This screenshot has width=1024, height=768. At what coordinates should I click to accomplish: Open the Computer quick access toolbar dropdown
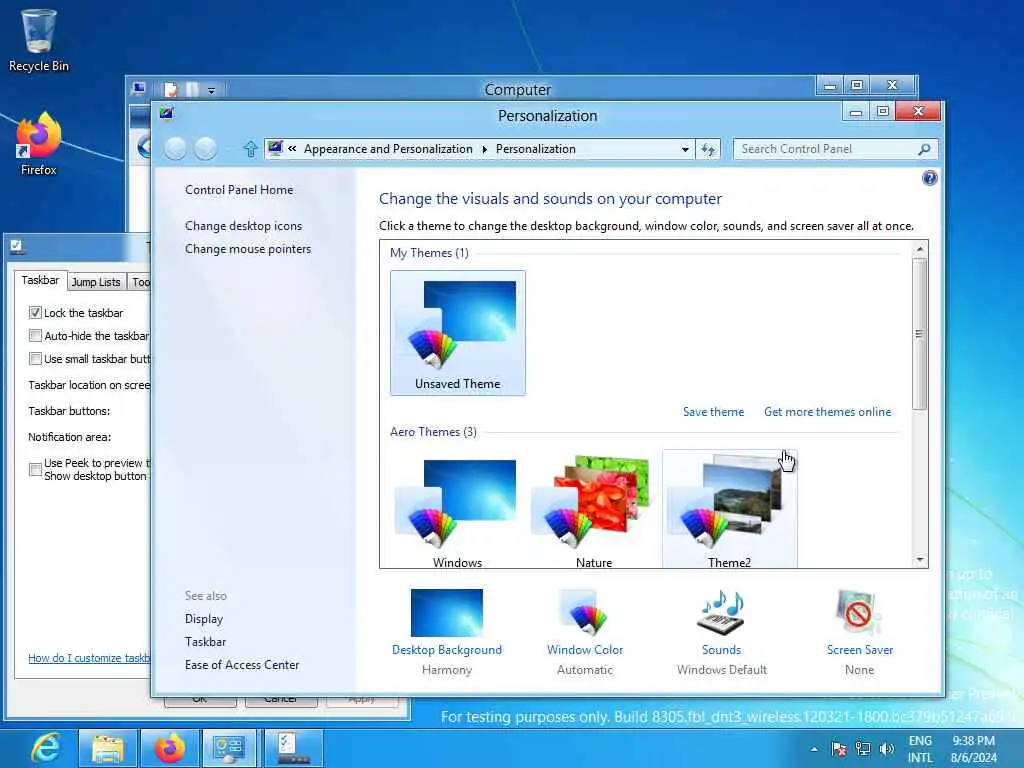coord(212,90)
